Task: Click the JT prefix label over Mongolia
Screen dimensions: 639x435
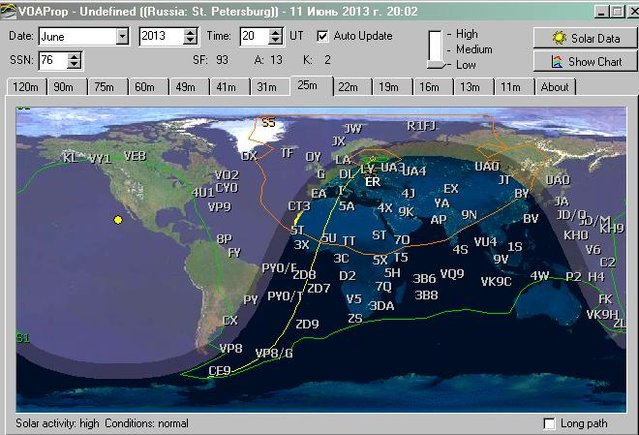Action: click(x=505, y=180)
